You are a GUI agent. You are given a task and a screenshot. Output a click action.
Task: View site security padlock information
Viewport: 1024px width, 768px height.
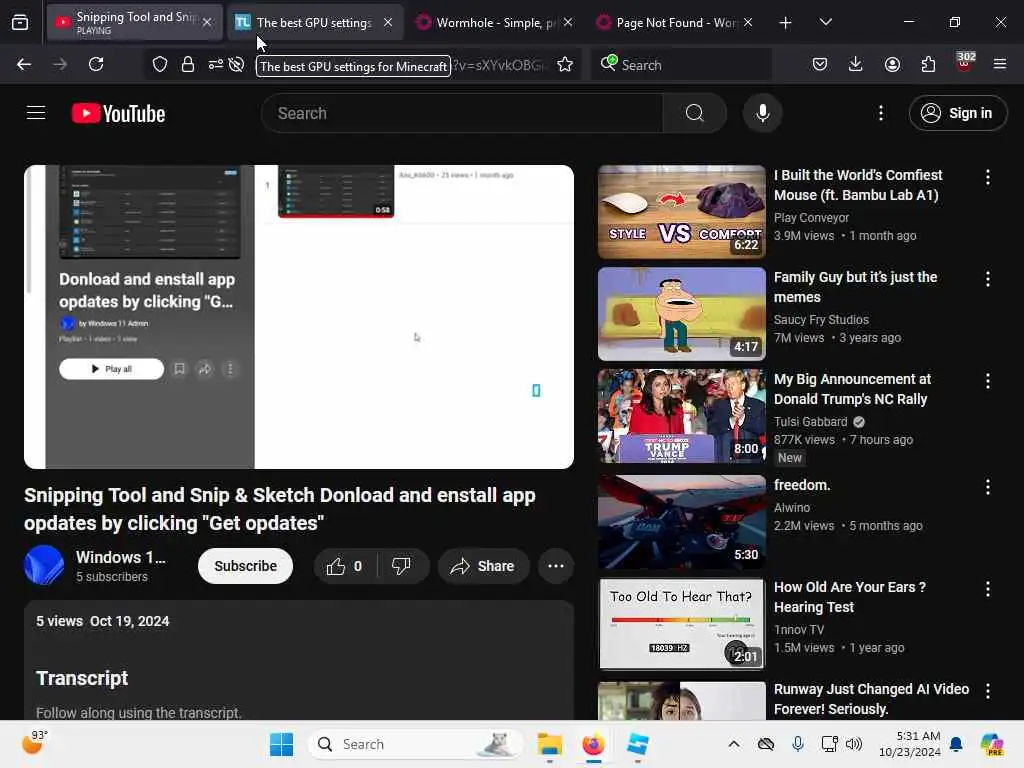tap(188, 64)
